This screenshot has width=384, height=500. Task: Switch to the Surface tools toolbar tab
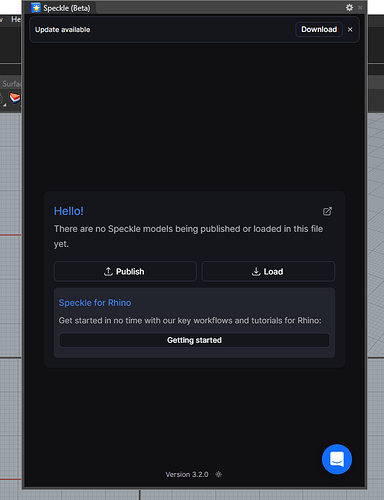click(12, 84)
